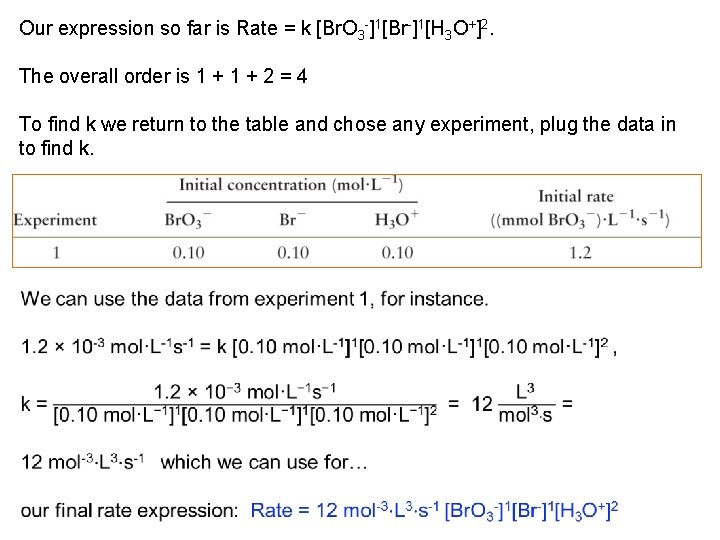
Task: Click the 0.10 value under Br⁻
Action: [293, 252]
